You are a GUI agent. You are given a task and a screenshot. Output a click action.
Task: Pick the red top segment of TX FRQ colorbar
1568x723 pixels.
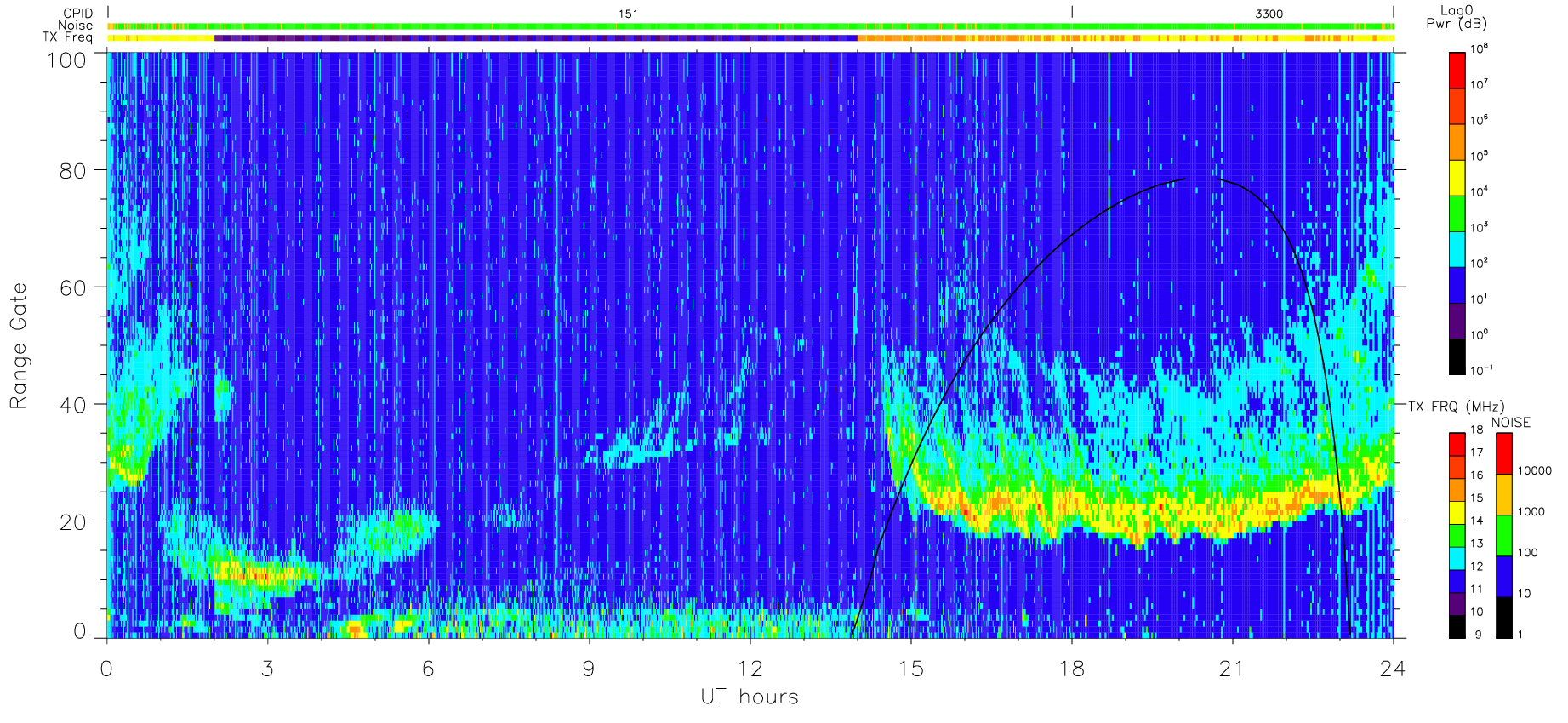click(1457, 444)
